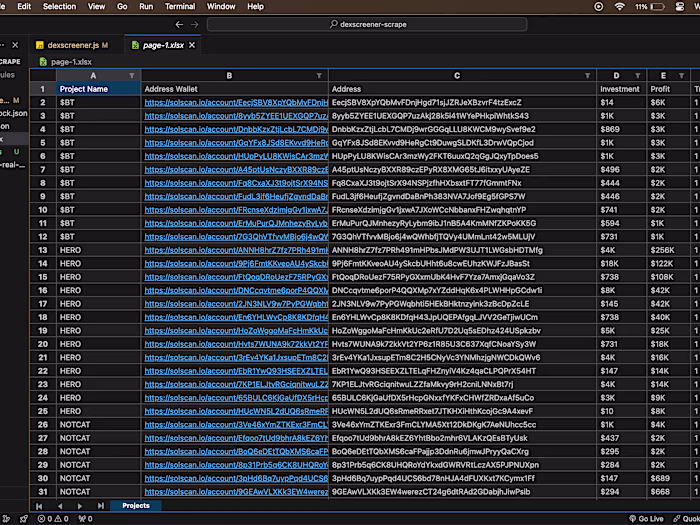Open the solscan link starting HoZoWggoMaFcHmKkUc
Screen dimensions: 700x525
236,331
